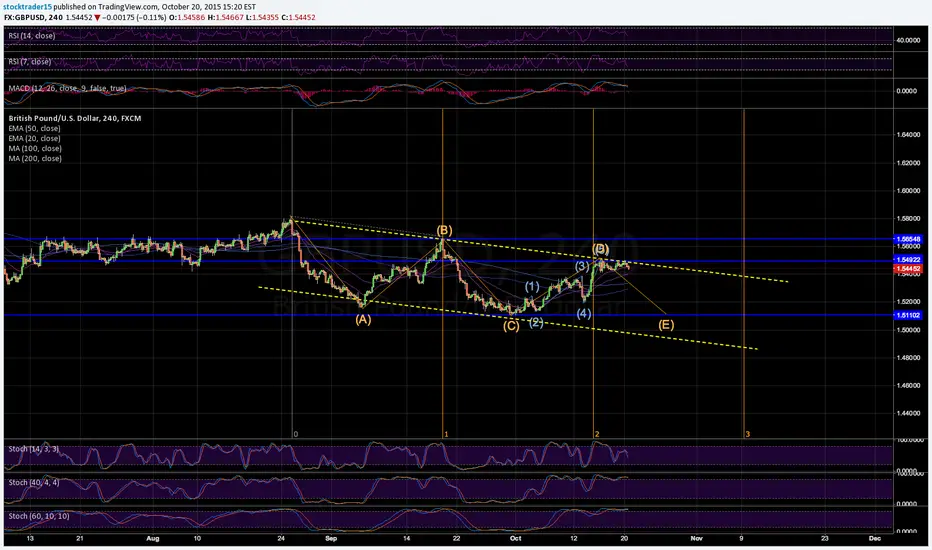Click the 1.56548 blue price label
Image resolution: width=932 pixels, height=550 pixels.
(x=908, y=239)
